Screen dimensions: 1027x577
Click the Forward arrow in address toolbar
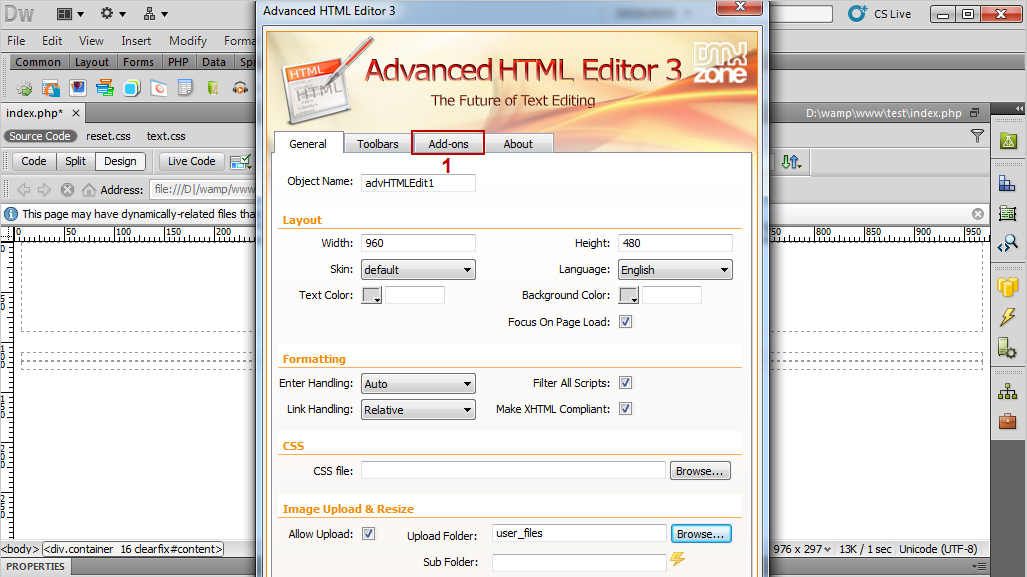45,190
